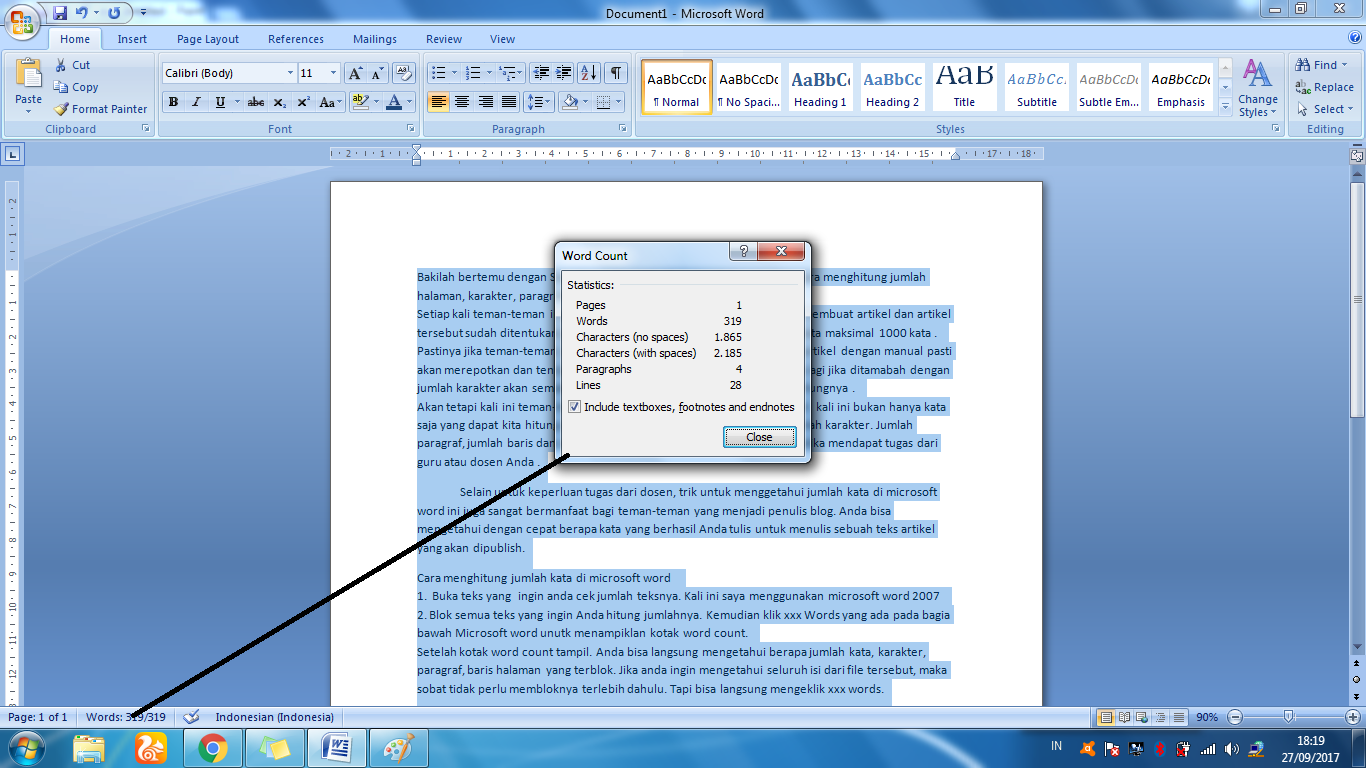Click the Paste clipboard icon
This screenshot has height=768, width=1366.
point(29,74)
